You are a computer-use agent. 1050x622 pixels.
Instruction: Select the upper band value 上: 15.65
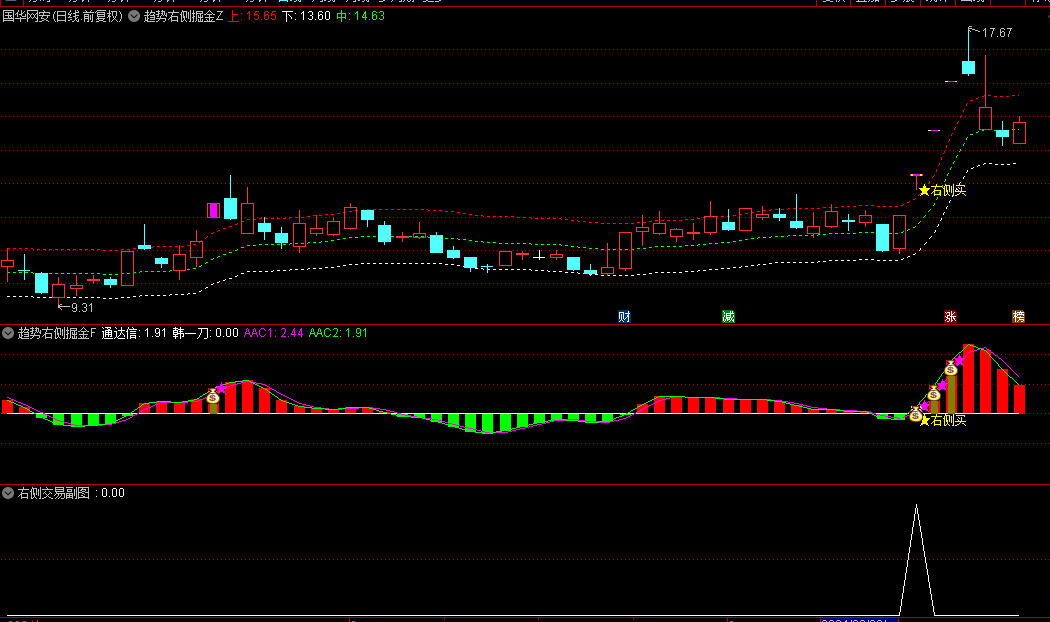(x=252, y=16)
